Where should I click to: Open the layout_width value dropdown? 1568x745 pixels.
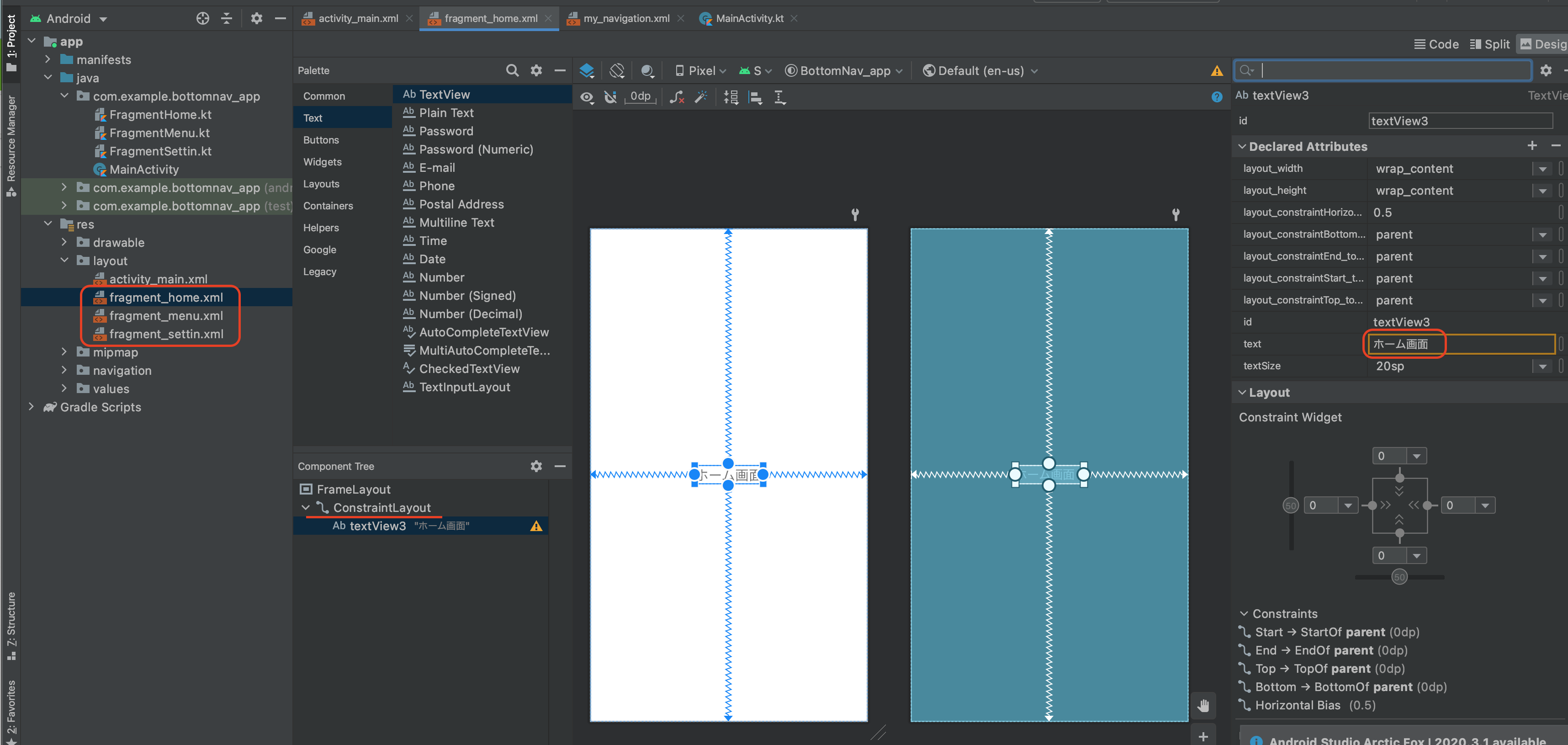(x=1542, y=169)
